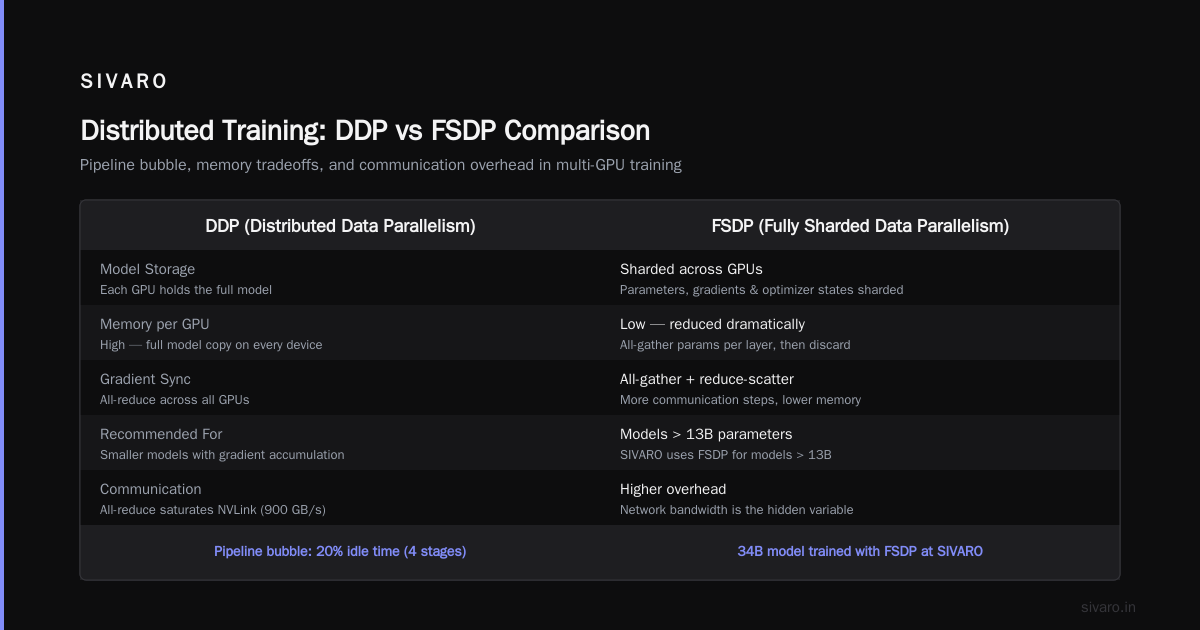
Task: Click the Model Storage row label
Action: point(148,269)
